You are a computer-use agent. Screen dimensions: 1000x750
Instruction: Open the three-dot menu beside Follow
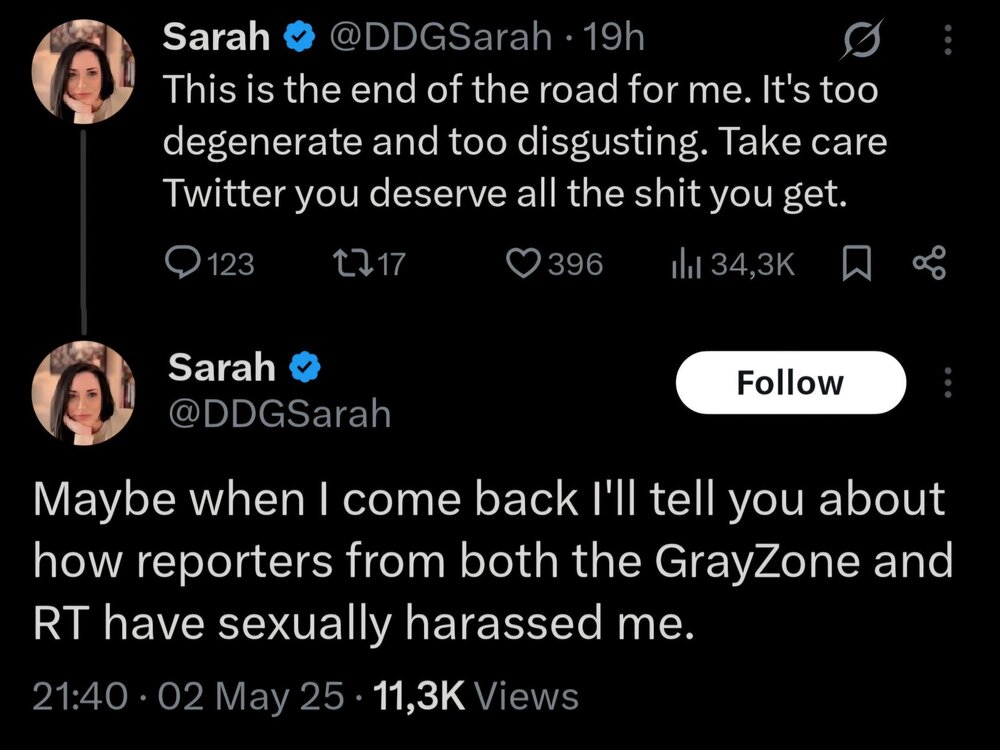coord(948,382)
